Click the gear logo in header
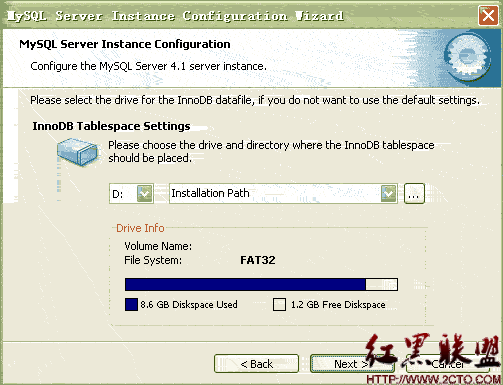The image size is (503, 385). (x=467, y=57)
